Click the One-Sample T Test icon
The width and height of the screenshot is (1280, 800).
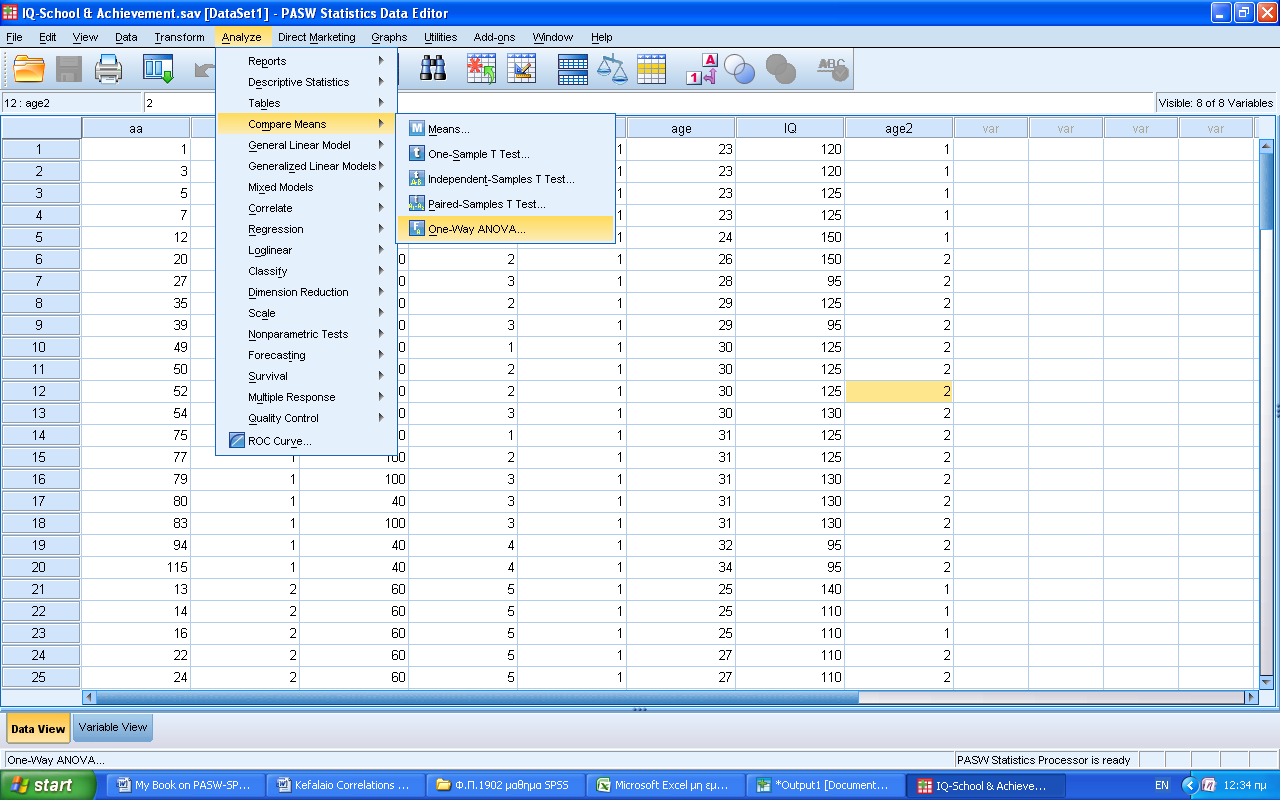417,154
